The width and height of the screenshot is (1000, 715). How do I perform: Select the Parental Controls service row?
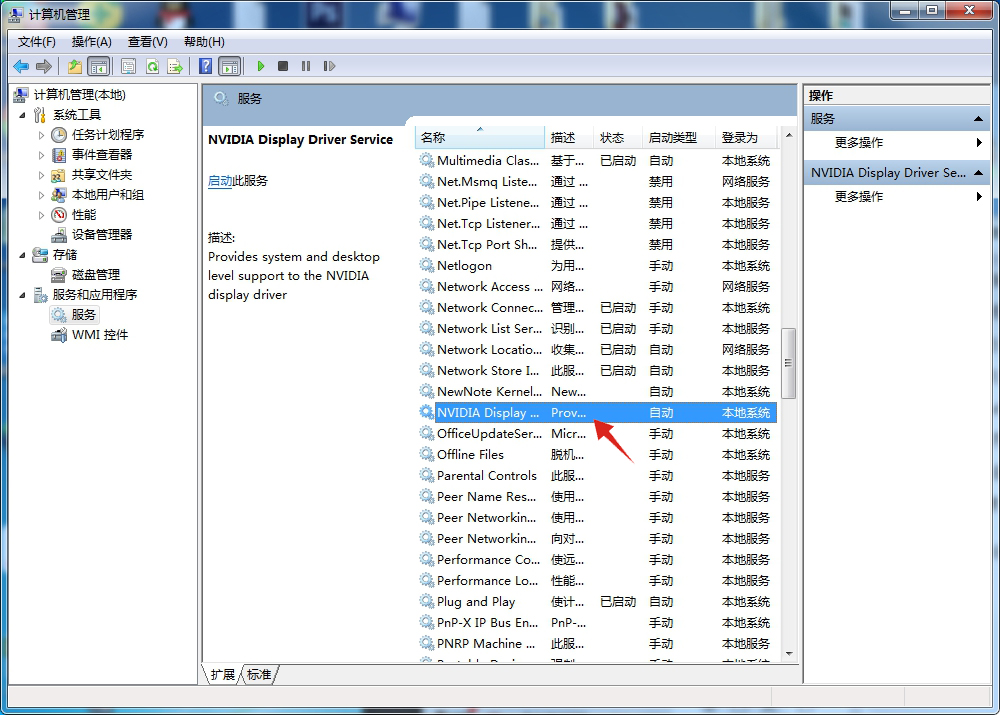[597, 476]
